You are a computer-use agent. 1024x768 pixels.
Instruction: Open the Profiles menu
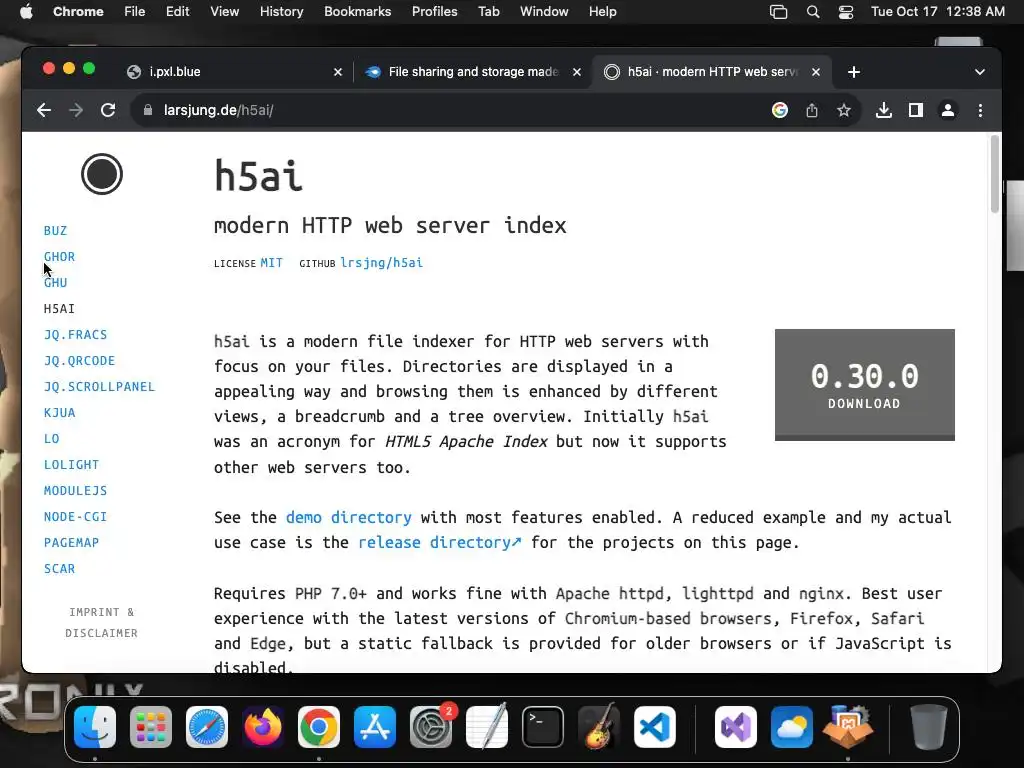tap(434, 11)
